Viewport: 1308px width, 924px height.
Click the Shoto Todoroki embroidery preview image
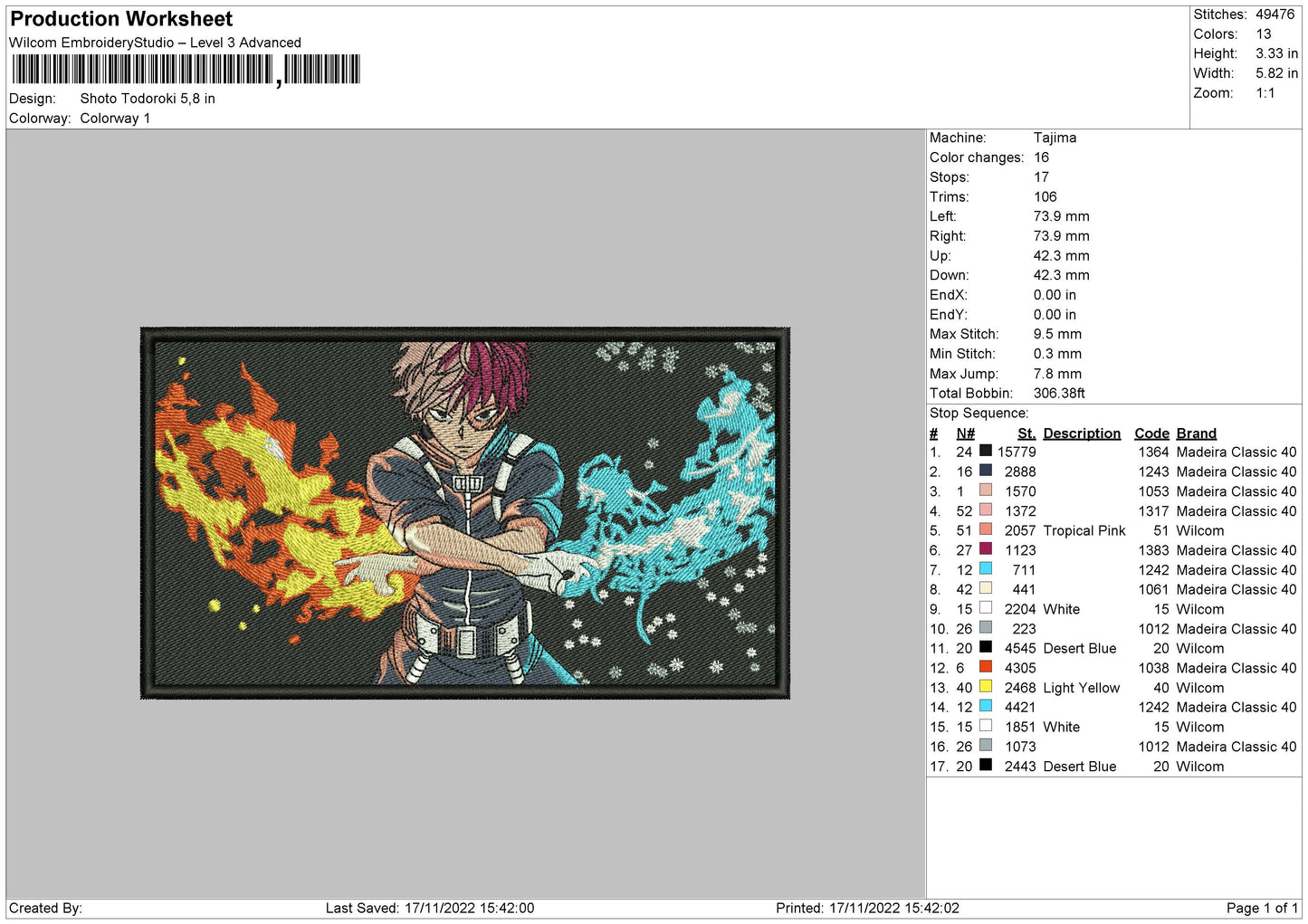click(465, 513)
